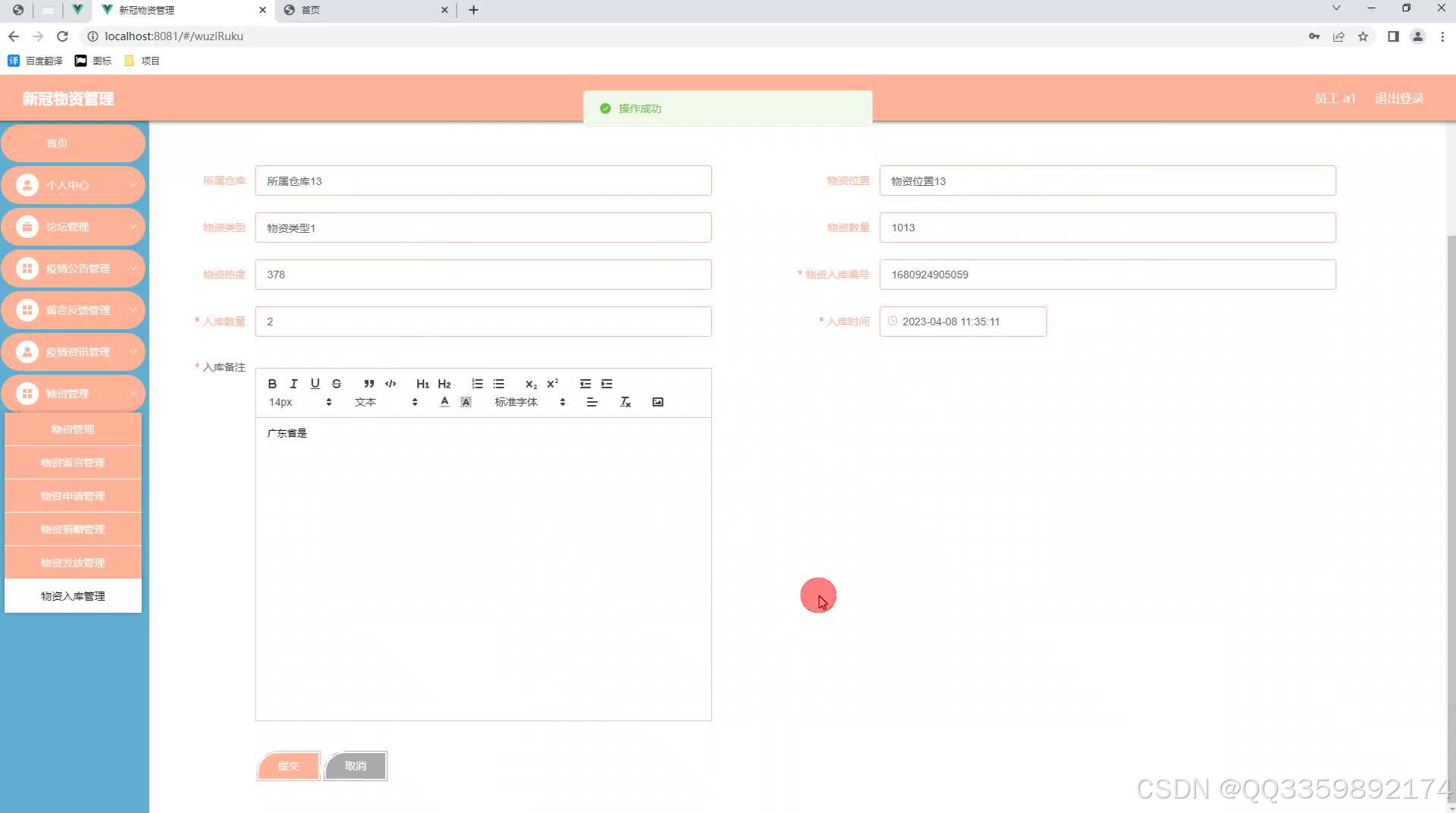Clear text formatting in the editor
Image resolution: width=1456 pixels, height=813 pixels.
tap(626, 402)
